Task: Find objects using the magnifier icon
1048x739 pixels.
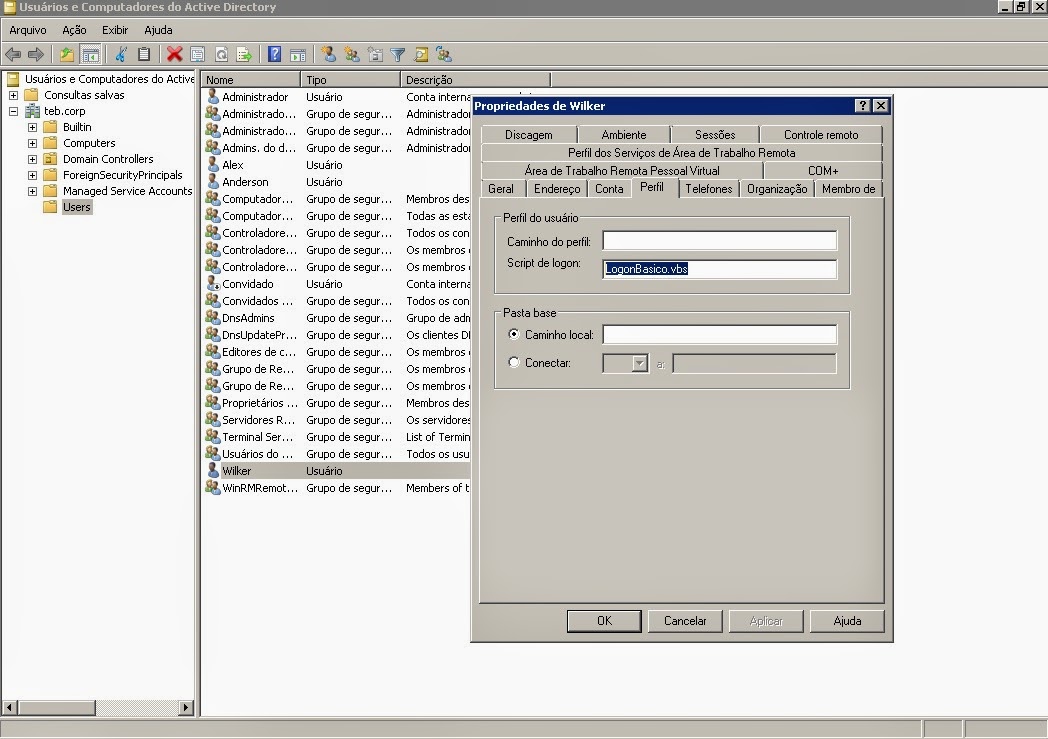Action: click(x=419, y=54)
